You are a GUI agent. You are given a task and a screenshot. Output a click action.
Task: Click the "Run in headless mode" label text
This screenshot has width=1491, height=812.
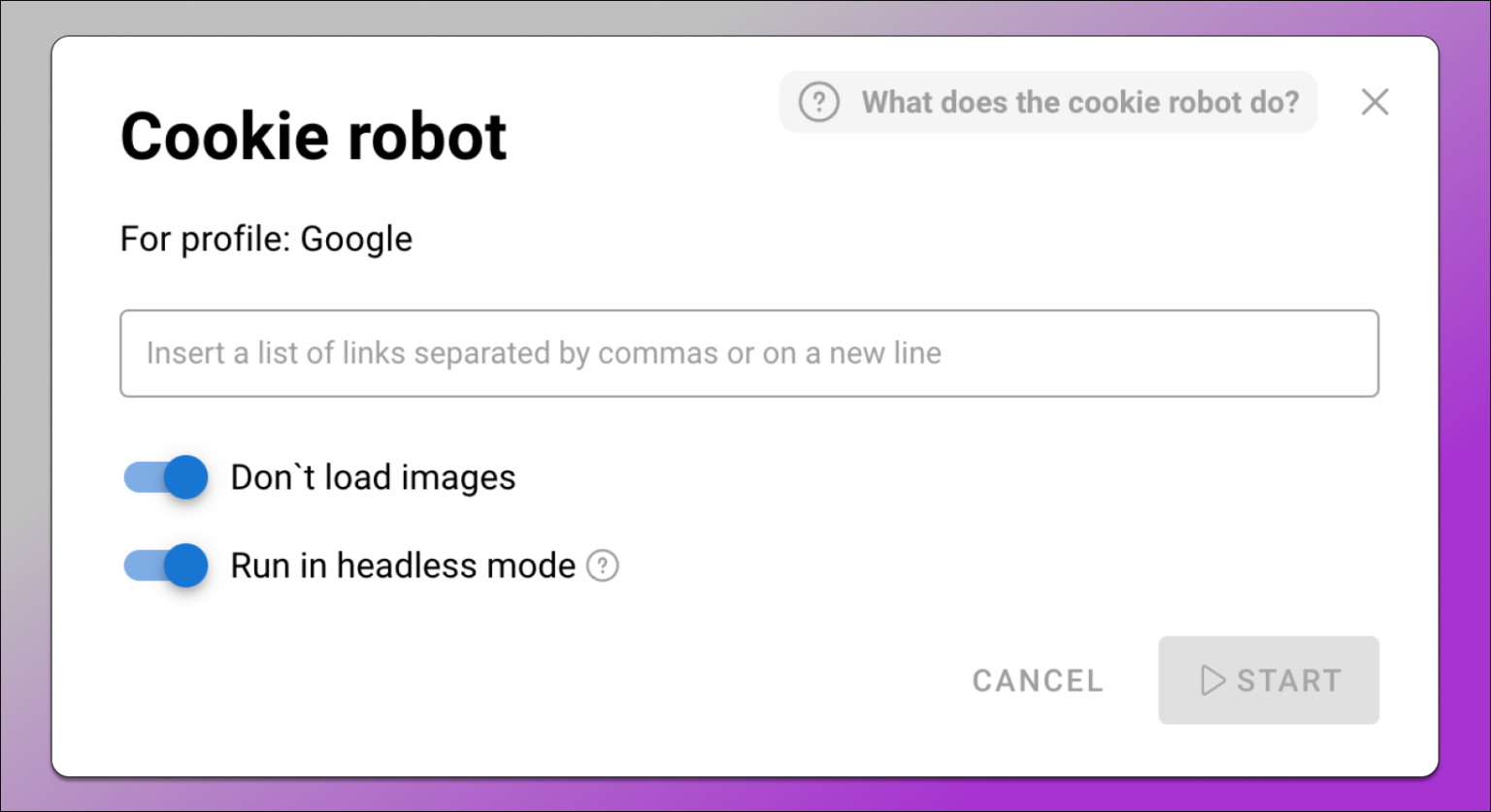click(x=403, y=566)
